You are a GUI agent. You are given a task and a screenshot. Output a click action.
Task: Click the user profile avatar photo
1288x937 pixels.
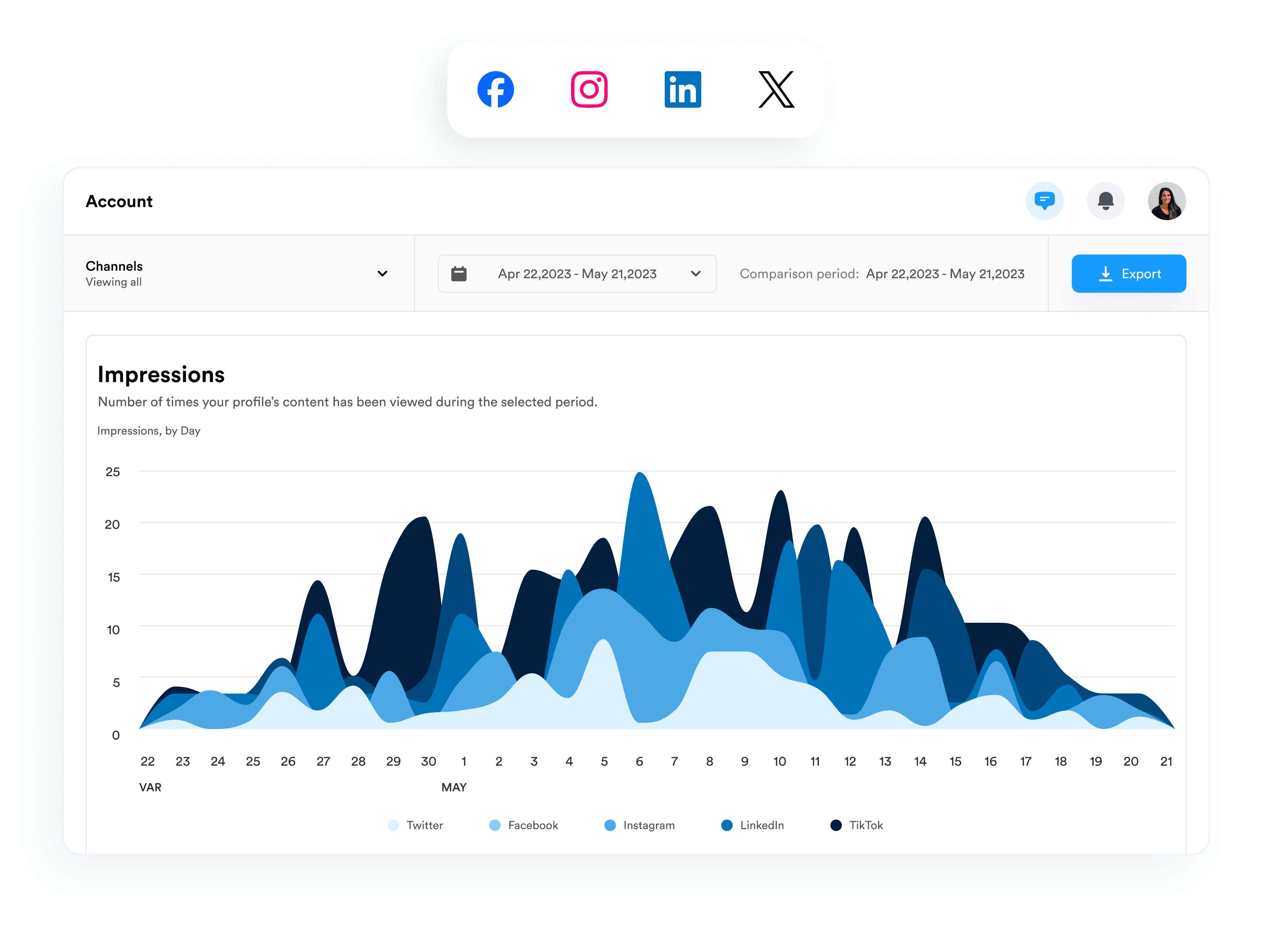pyautogui.click(x=1167, y=201)
